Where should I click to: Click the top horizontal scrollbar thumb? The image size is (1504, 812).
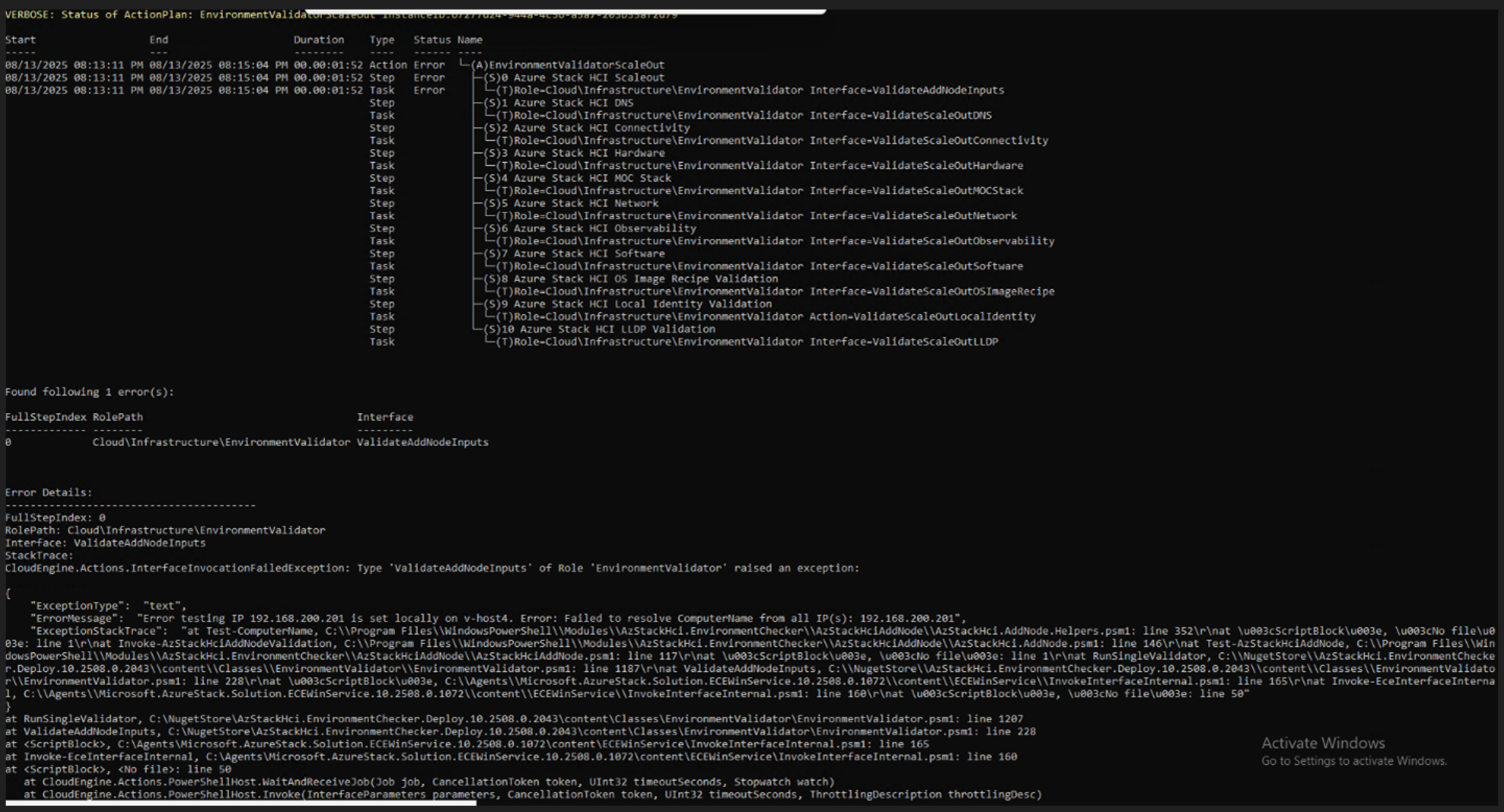(566, 11)
